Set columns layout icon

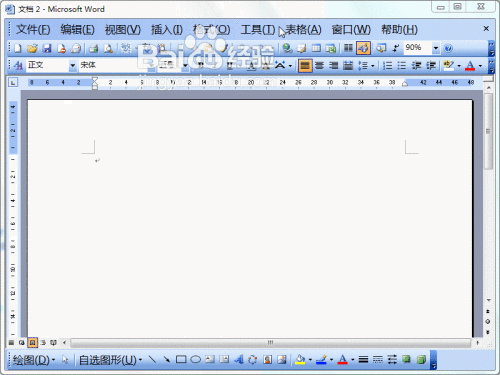click(348, 48)
